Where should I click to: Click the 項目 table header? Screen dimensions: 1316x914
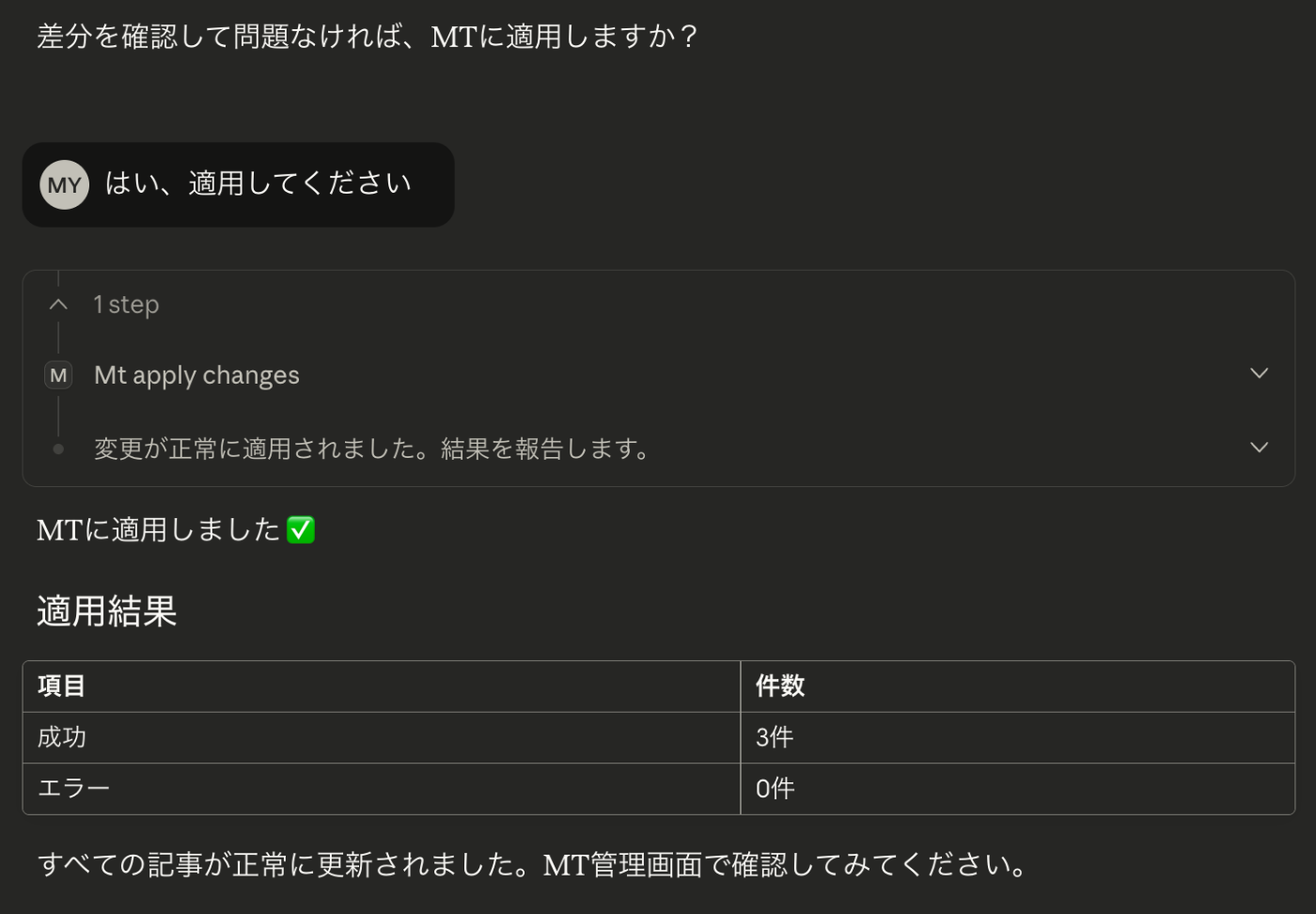click(x=62, y=686)
